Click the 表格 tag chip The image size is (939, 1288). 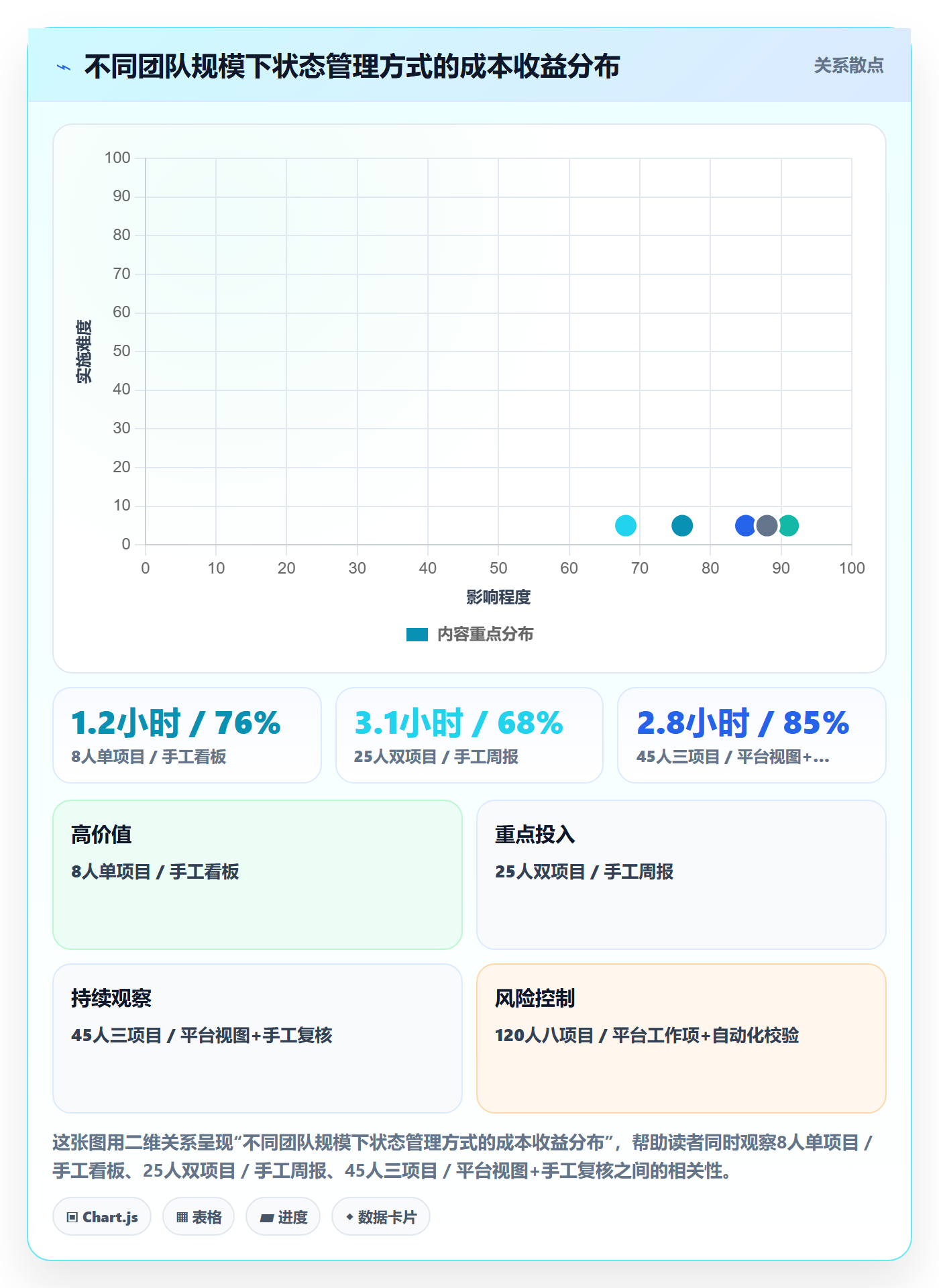(x=199, y=1216)
